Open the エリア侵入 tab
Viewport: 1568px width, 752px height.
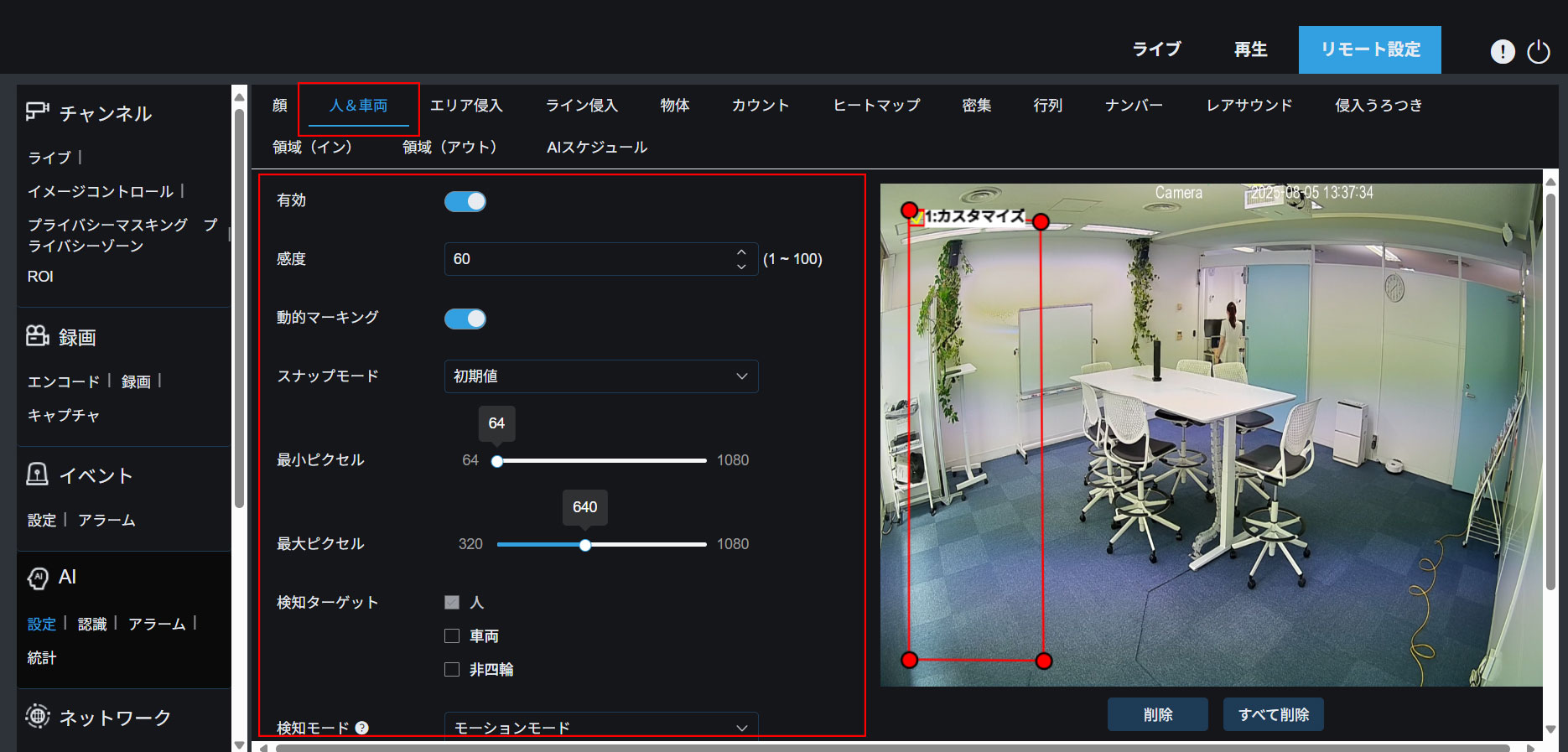coord(466,105)
